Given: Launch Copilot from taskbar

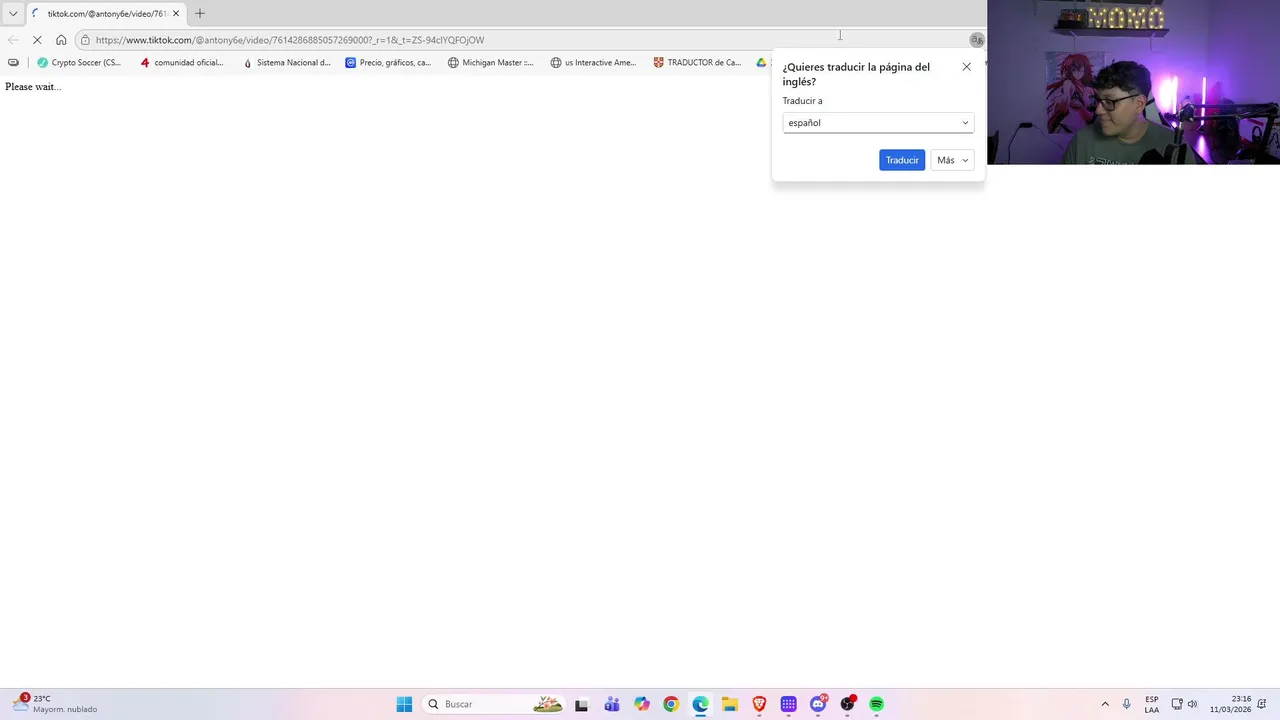Looking at the screenshot, I should click(641, 704).
